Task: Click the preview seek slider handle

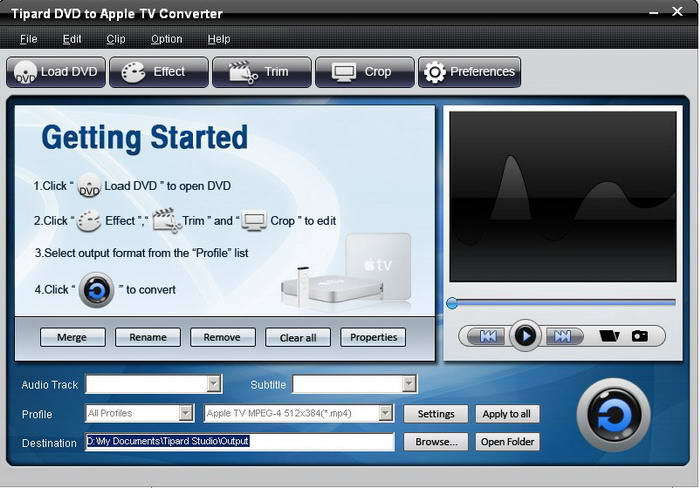Action: [452, 303]
